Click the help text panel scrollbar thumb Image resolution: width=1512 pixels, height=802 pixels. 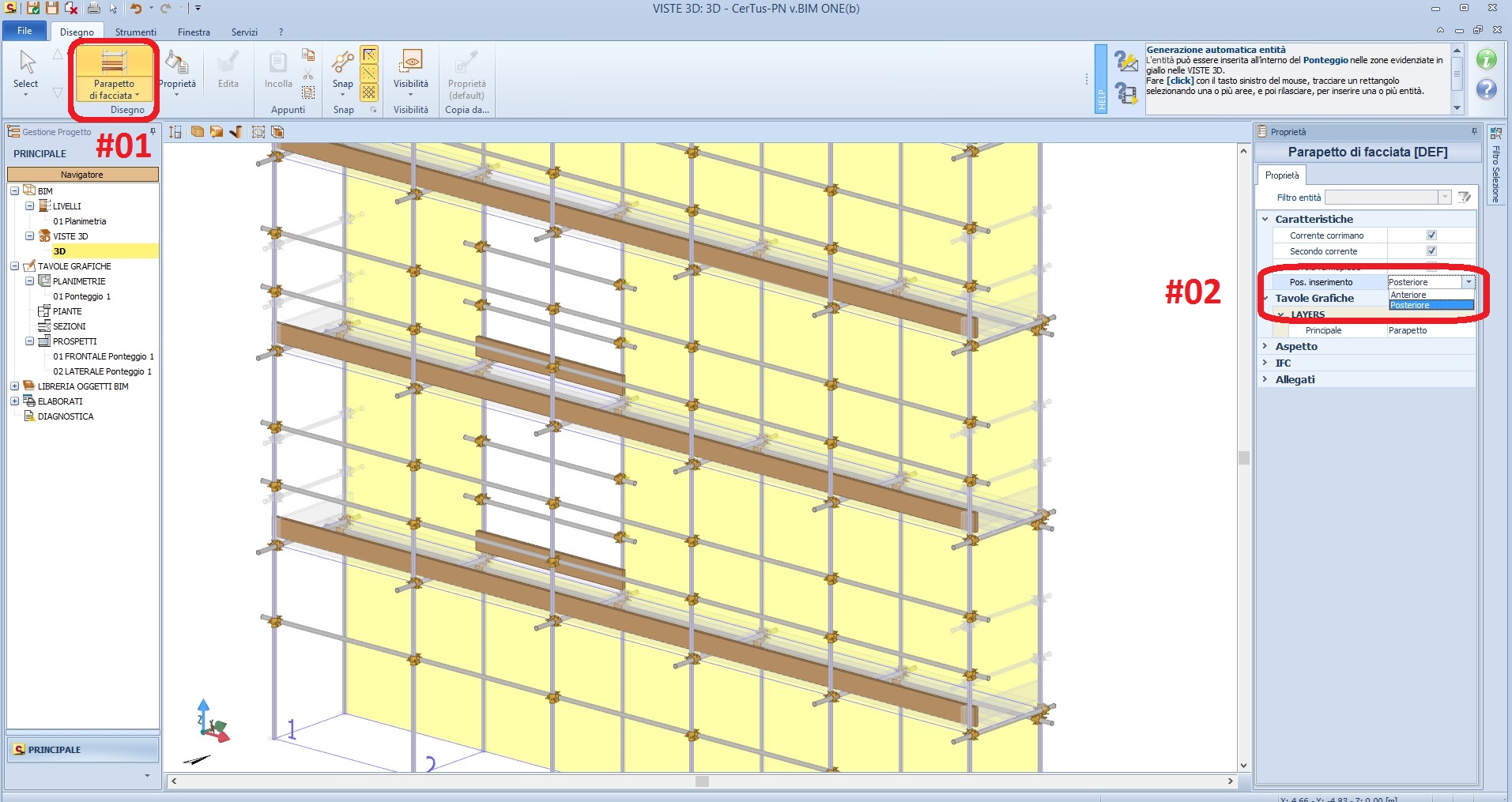point(1457,75)
